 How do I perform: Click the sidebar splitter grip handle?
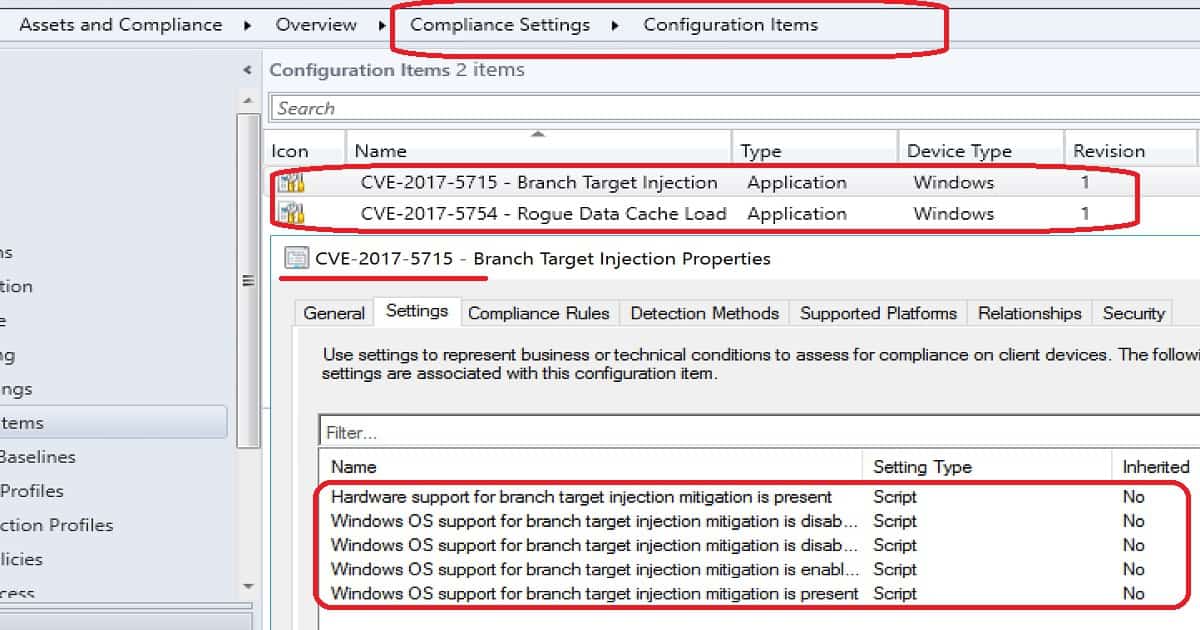pos(249,283)
